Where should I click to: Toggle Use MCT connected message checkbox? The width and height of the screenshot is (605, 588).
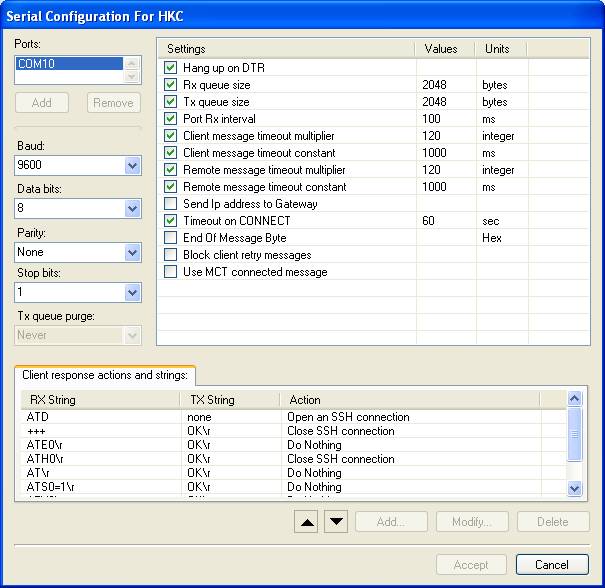(x=170, y=272)
